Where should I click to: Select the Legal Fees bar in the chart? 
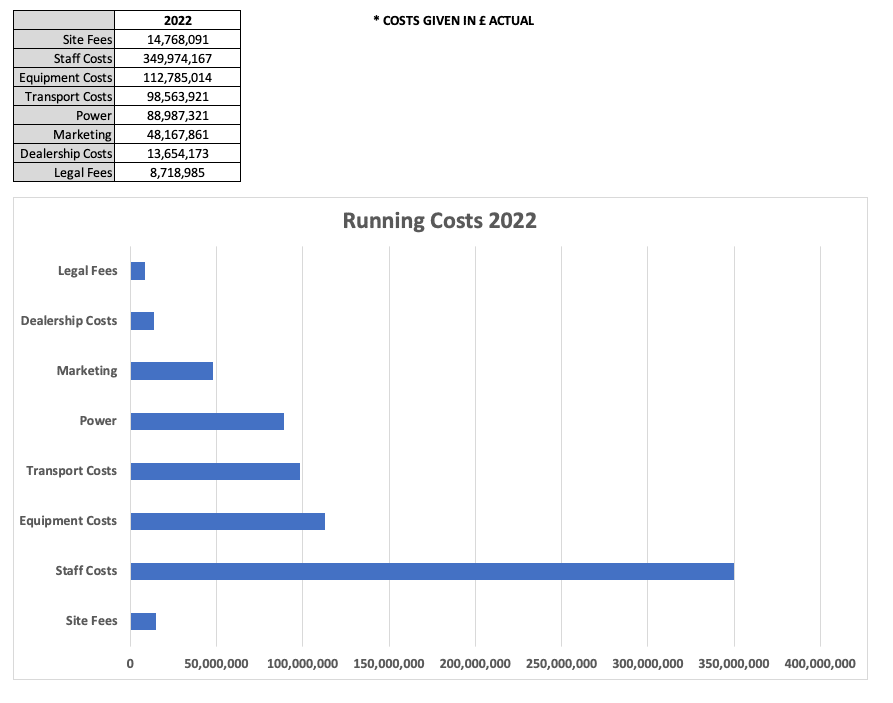(137, 270)
